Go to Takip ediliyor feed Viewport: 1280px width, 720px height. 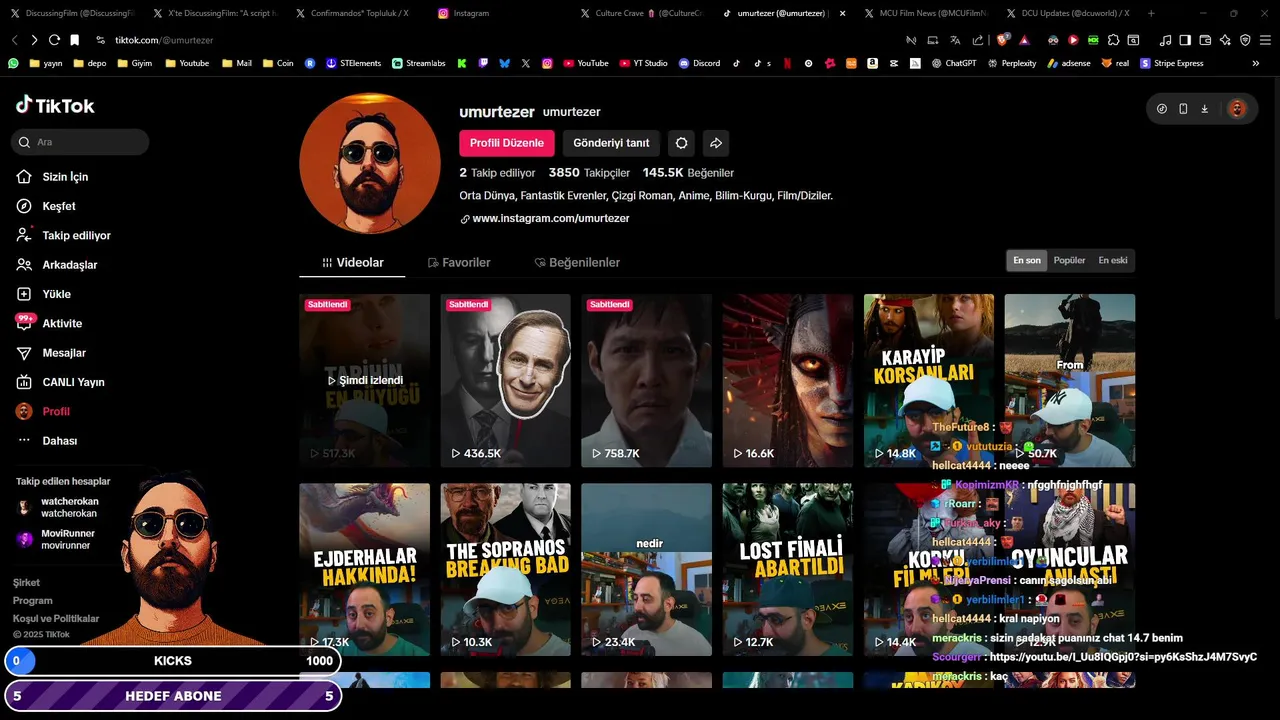pos(63,235)
